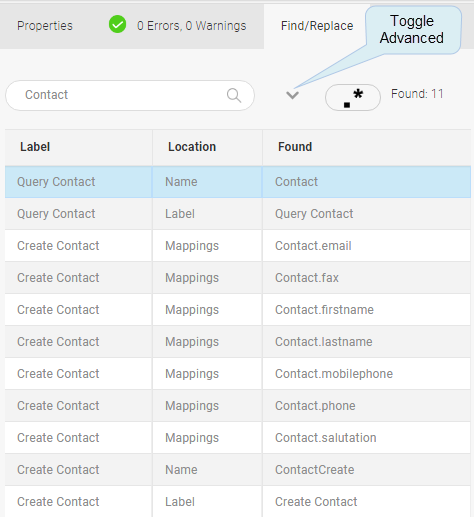Switch to the Find/Replace tab
The image size is (474, 517).
point(317,26)
